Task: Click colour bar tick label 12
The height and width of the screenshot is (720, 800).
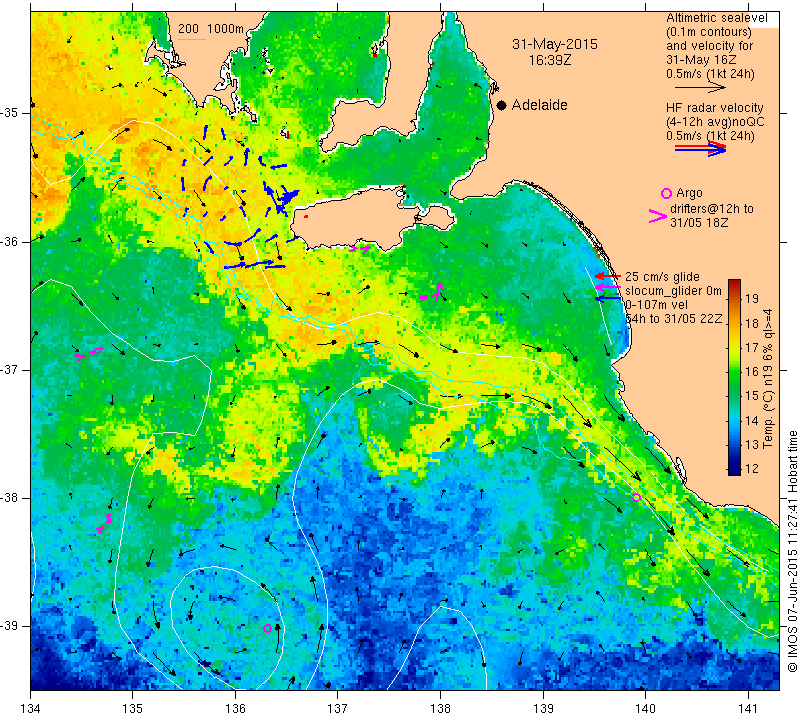Action: coord(752,468)
